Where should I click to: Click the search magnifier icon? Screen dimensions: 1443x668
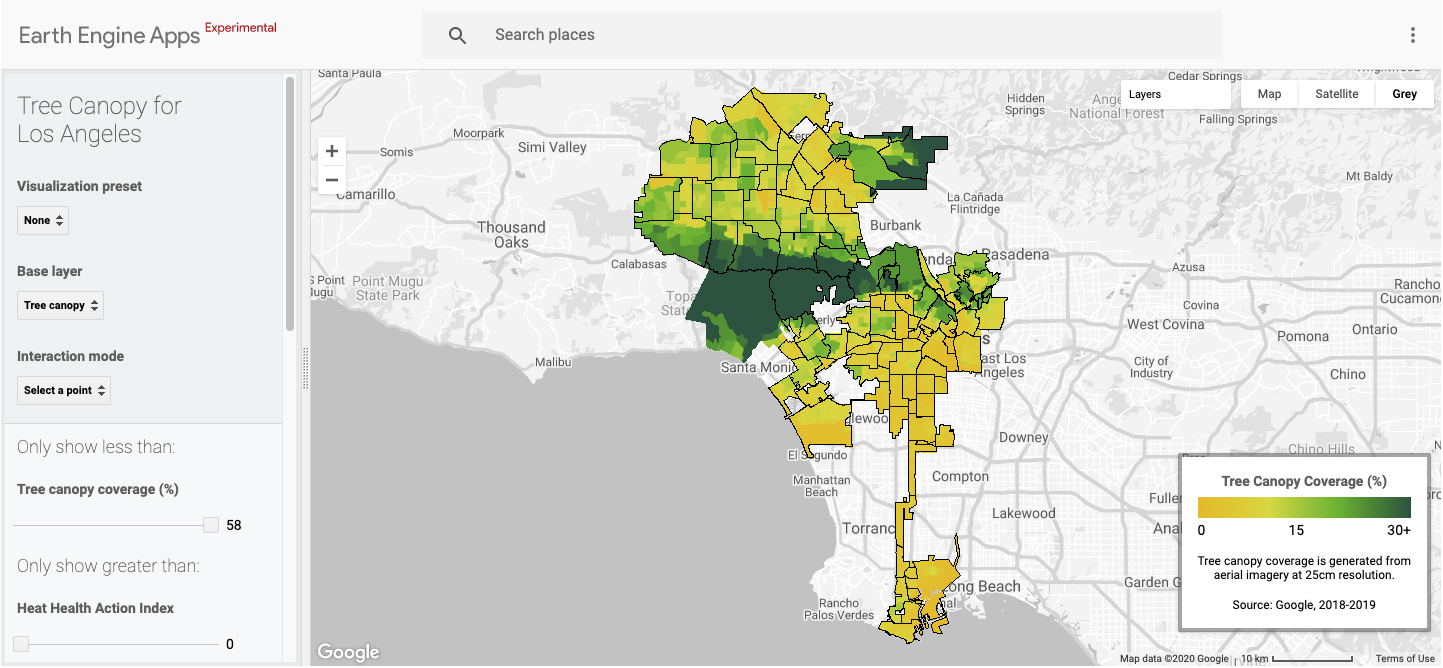click(457, 34)
